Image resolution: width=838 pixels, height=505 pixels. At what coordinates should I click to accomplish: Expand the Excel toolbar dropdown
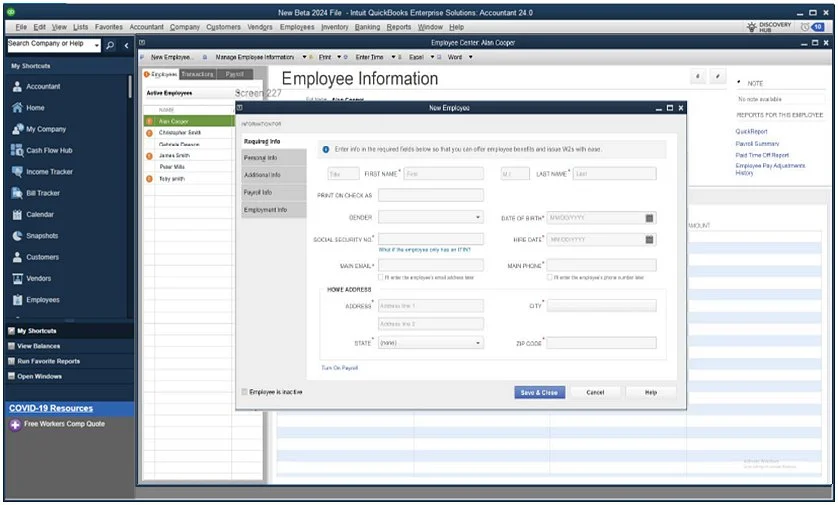(432, 57)
